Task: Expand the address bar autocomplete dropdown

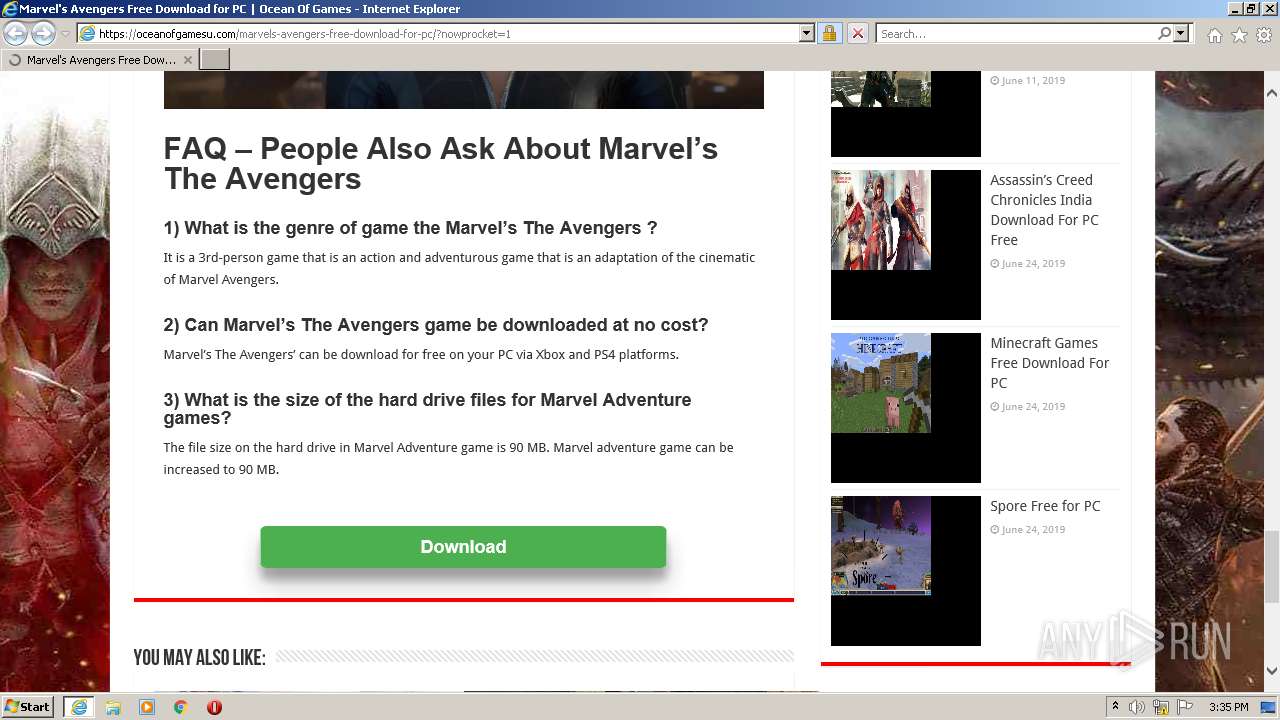Action: click(807, 34)
